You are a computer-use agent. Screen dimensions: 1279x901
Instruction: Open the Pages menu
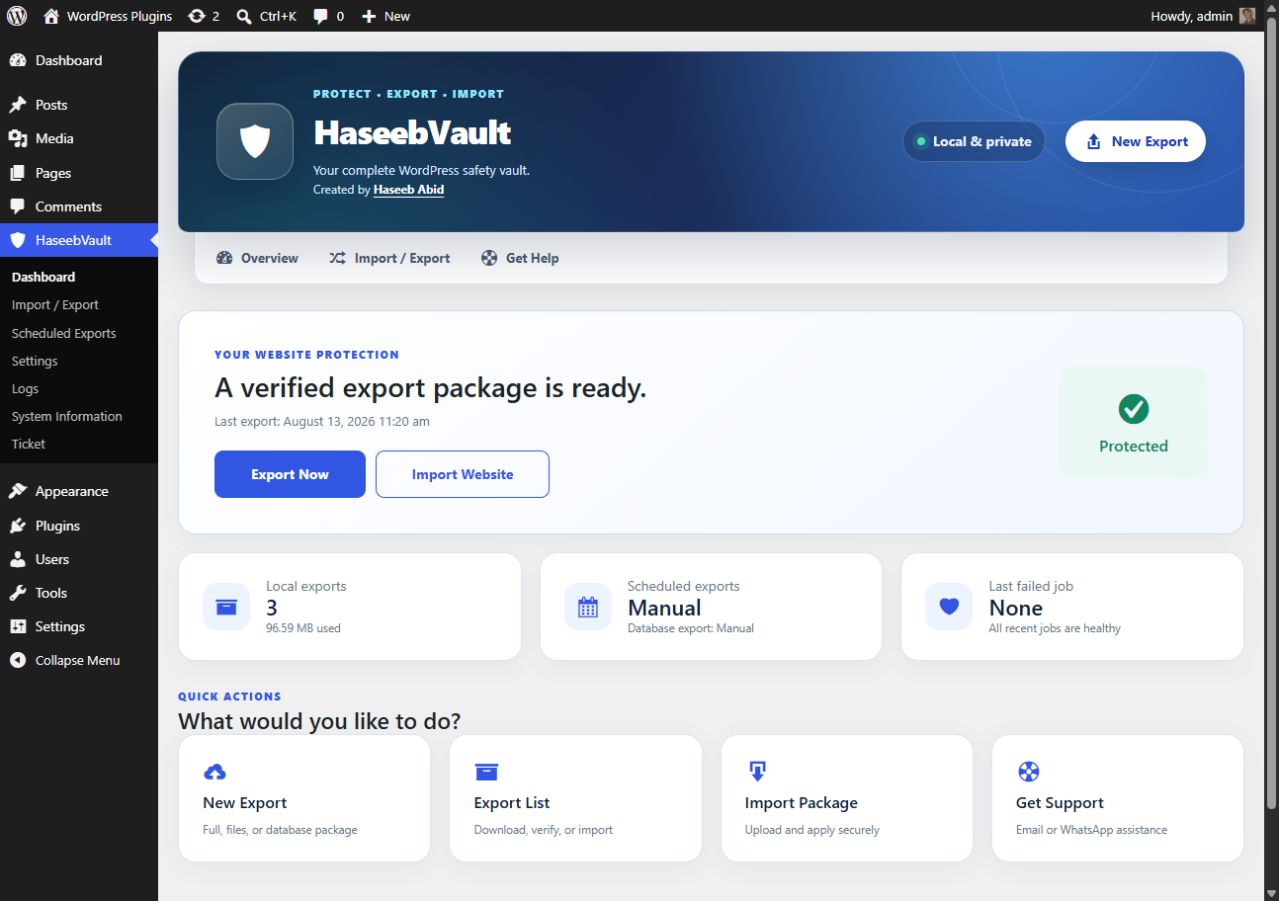coord(79,173)
